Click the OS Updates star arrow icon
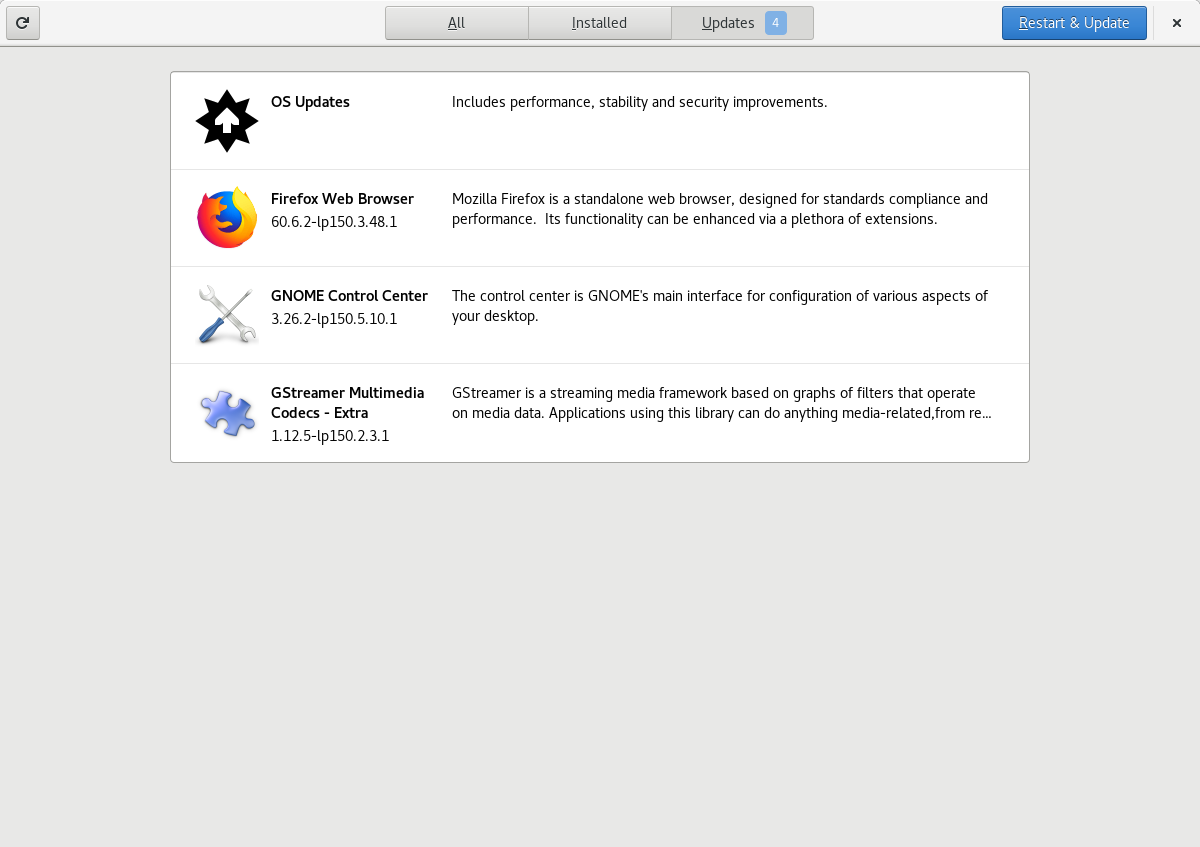 (x=227, y=121)
